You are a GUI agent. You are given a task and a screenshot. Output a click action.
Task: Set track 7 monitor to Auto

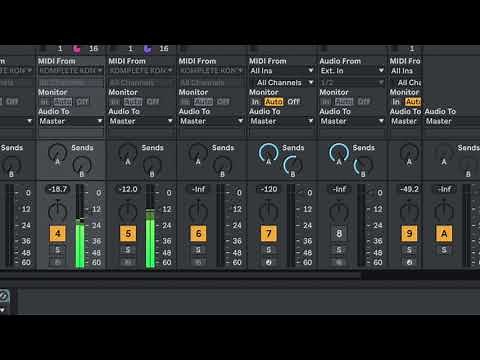coord(274,102)
